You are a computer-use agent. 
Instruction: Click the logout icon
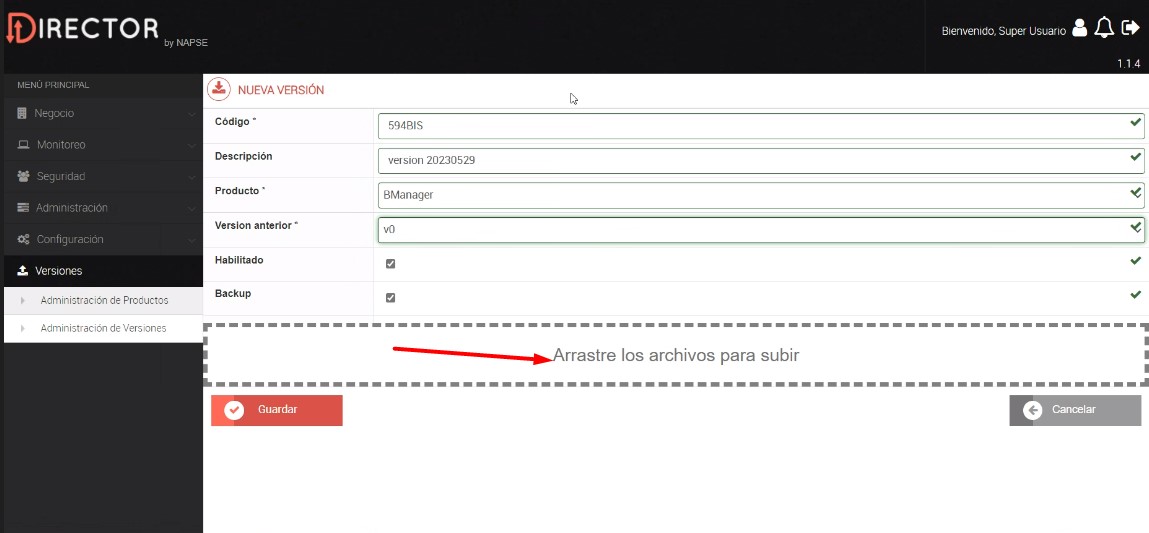point(1131,28)
